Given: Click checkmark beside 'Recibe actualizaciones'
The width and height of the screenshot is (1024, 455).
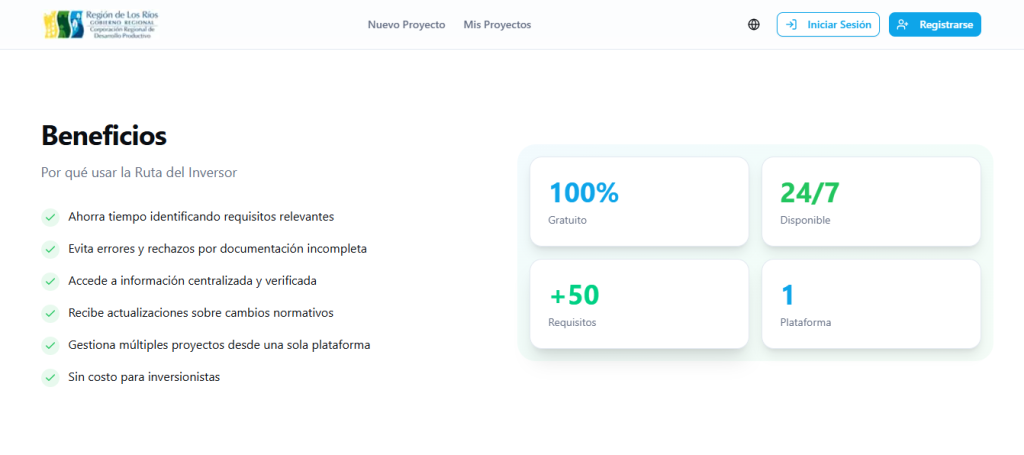Looking at the screenshot, I should click(49, 313).
